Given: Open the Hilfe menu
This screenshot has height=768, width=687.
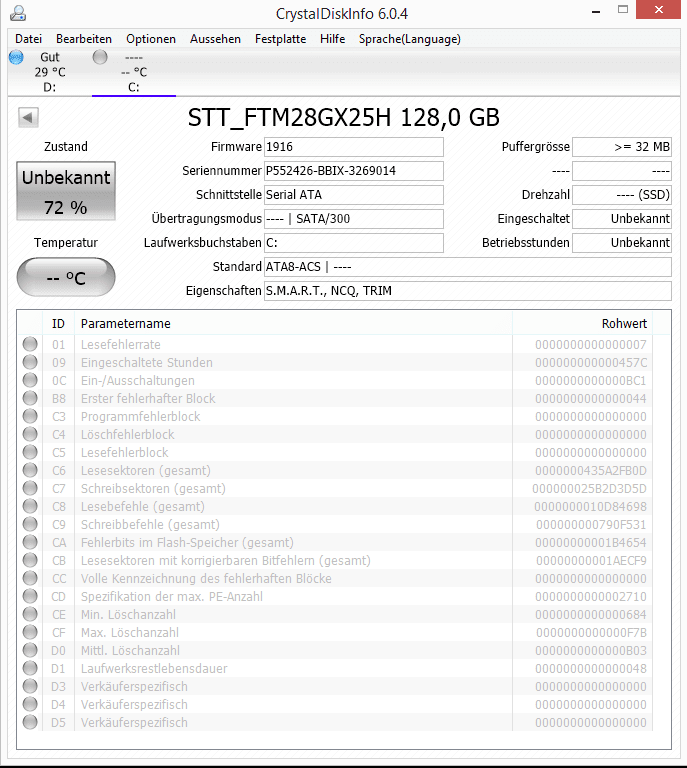Looking at the screenshot, I should coord(332,39).
